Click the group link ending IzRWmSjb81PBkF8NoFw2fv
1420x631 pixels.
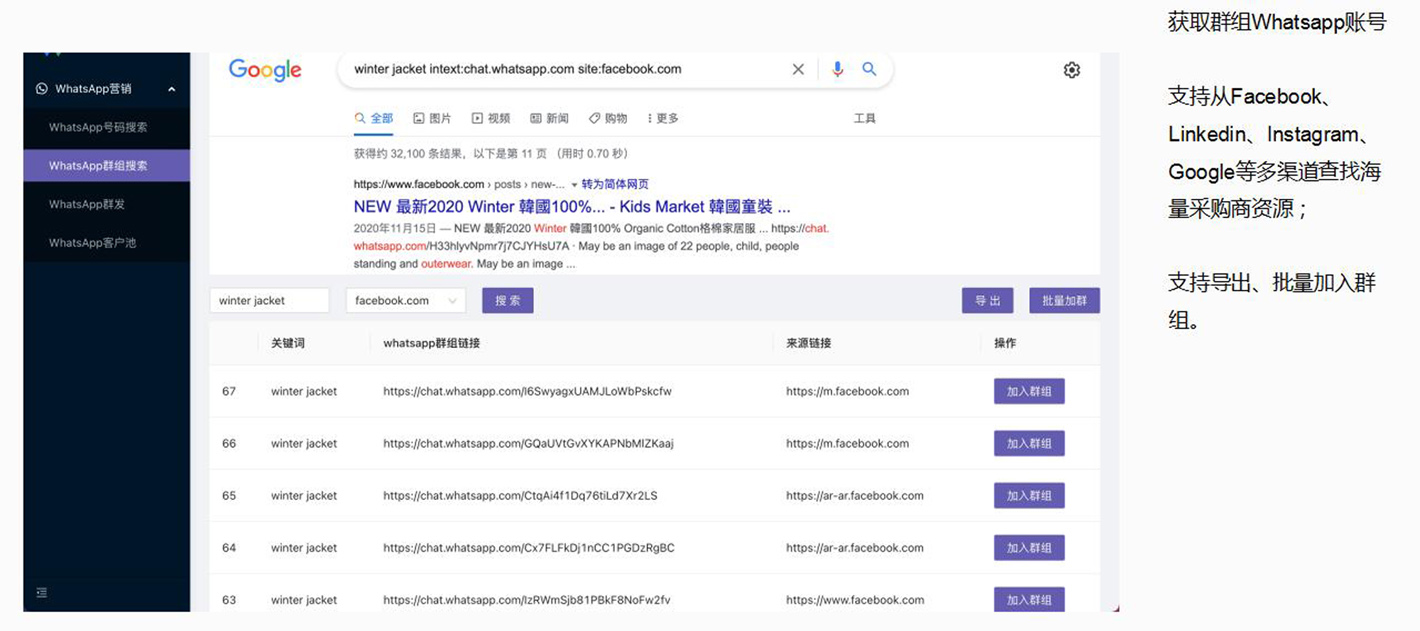point(527,600)
